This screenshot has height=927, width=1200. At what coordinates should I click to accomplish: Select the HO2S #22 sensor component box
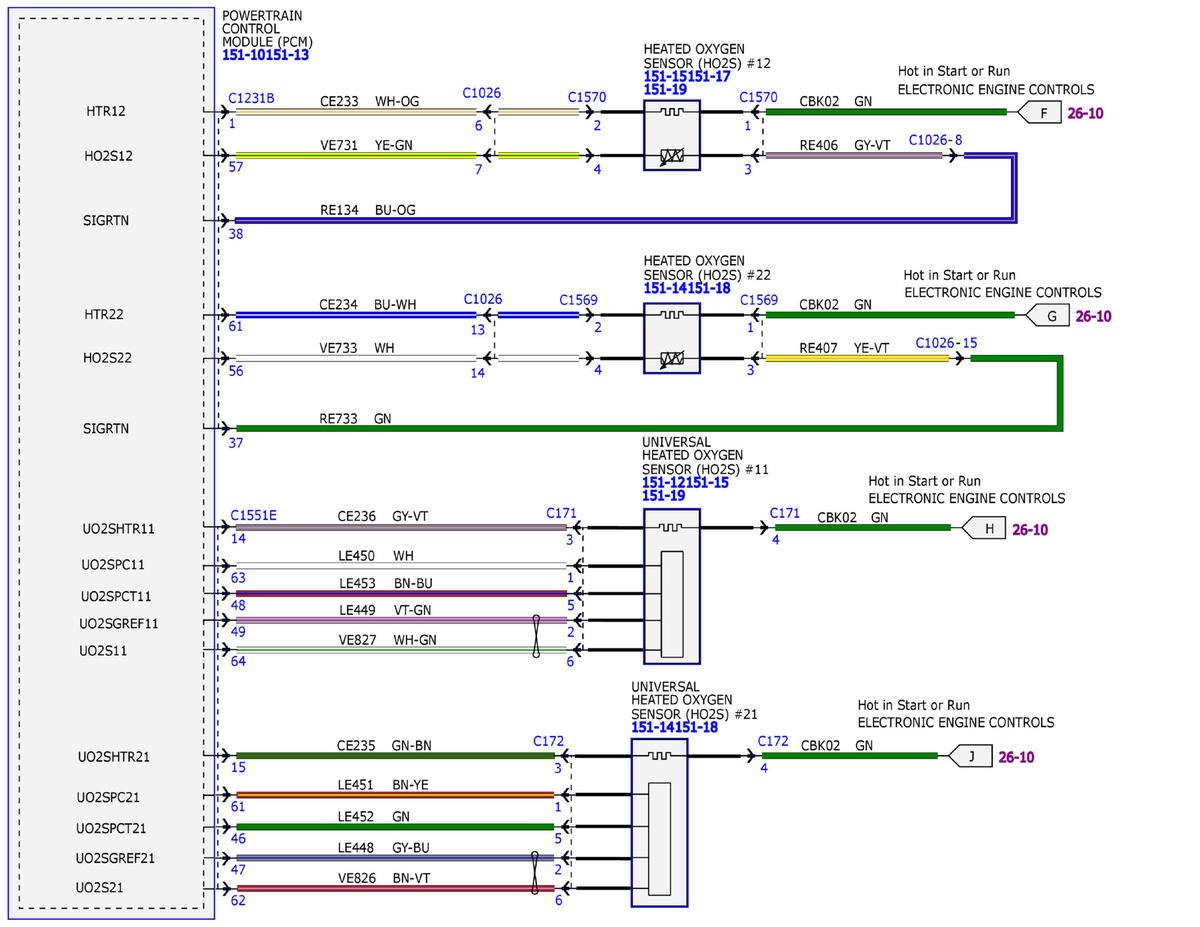coord(671,336)
